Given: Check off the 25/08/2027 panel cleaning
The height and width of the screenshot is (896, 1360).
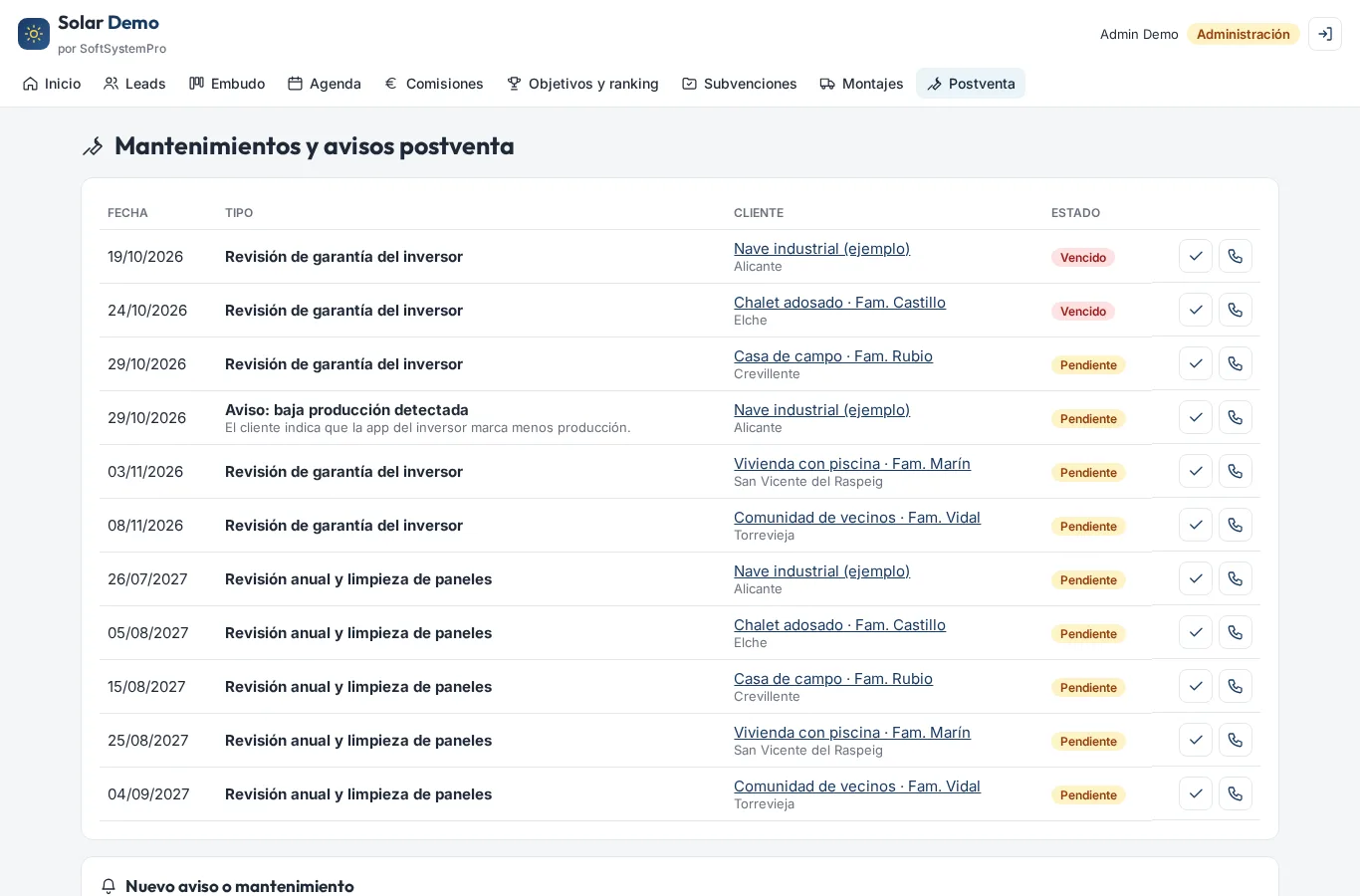Looking at the screenshot, I should [x=1196, y=740].
